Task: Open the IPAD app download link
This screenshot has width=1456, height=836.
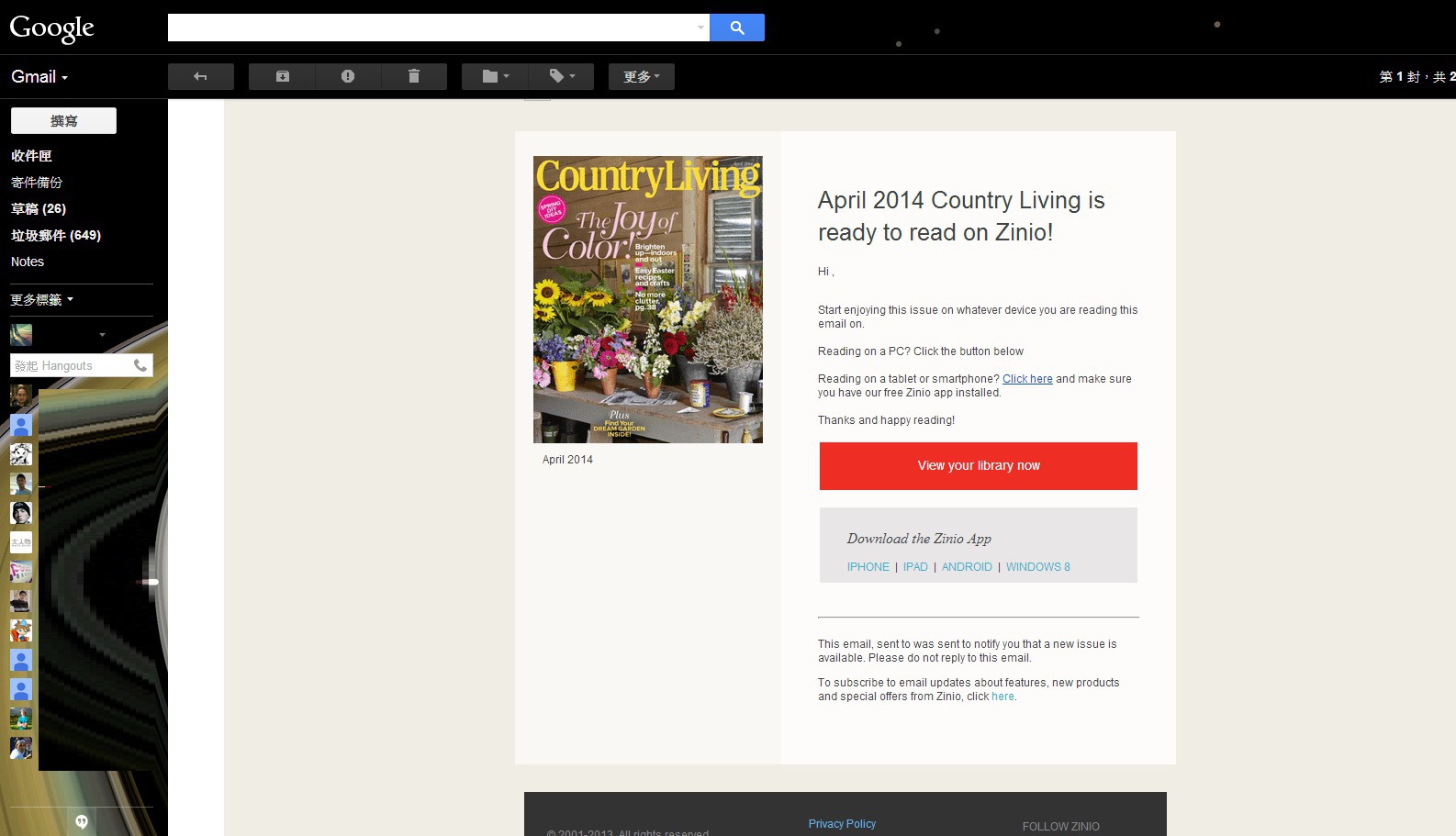Action: (915, 567)
